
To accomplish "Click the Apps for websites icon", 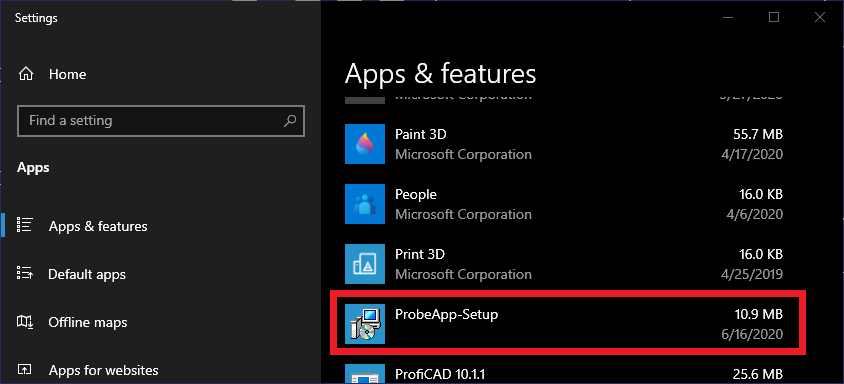I will click(25, 370).
